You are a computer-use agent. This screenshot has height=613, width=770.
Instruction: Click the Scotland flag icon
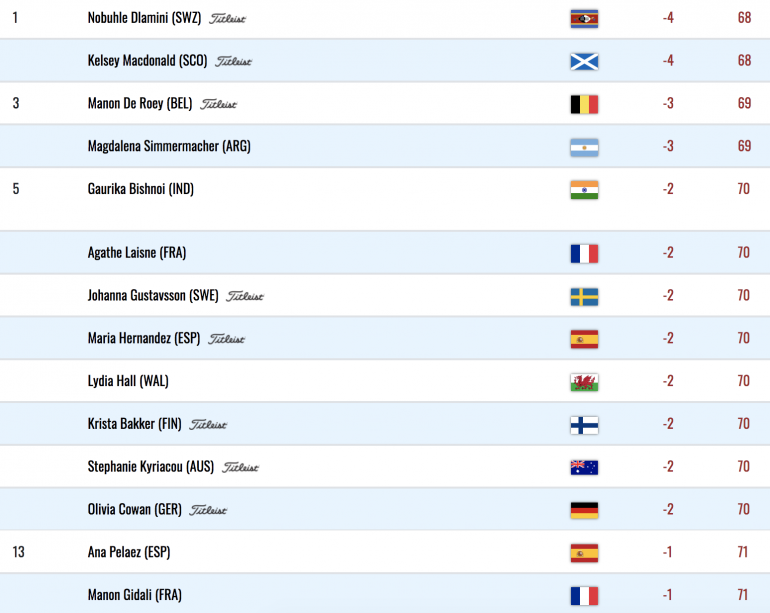point(584,61)
